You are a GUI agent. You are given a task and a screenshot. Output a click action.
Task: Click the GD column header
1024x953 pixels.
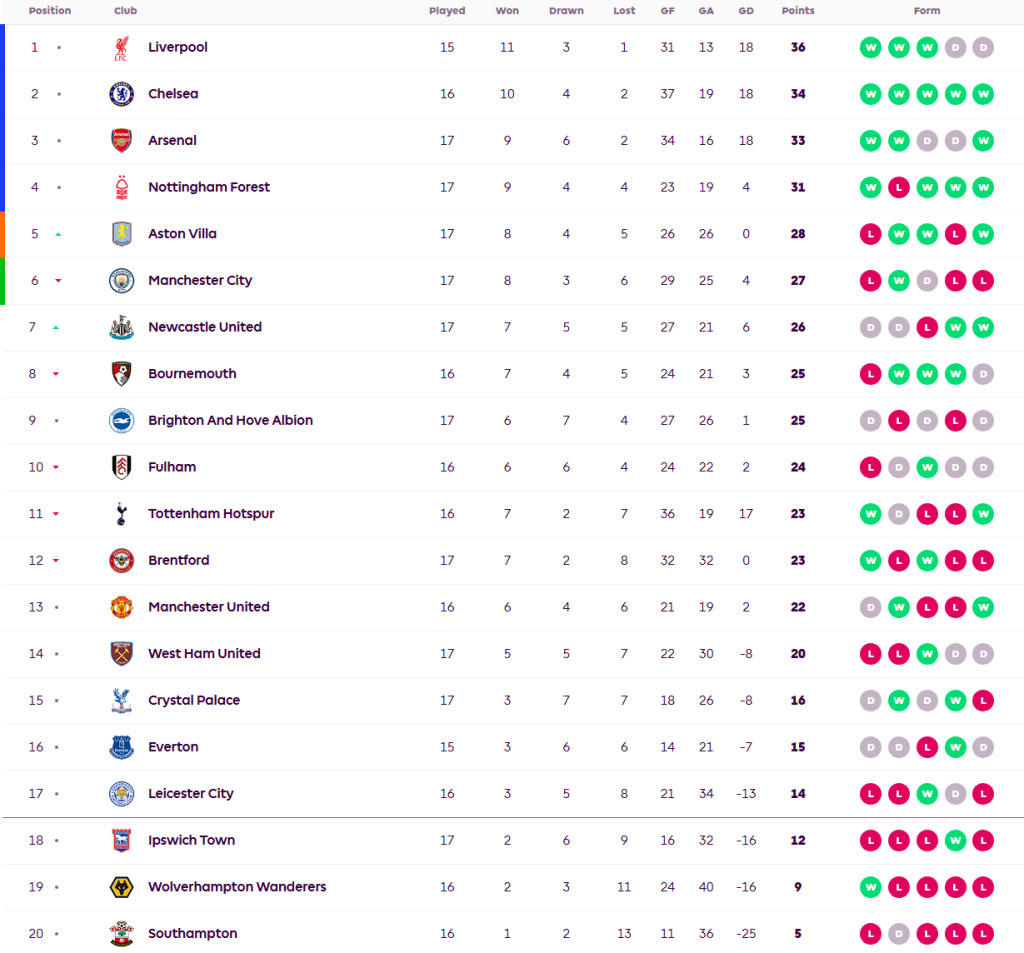coord(746,11)
